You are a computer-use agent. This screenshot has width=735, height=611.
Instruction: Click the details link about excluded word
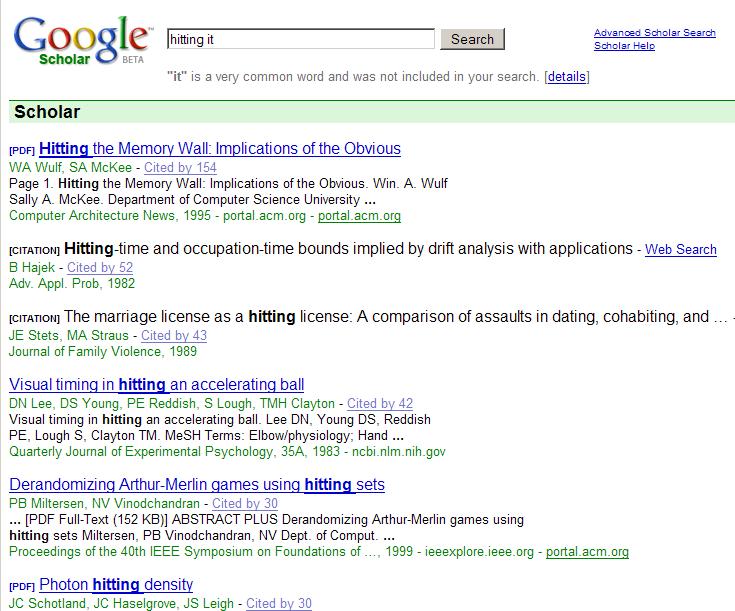pyautogui.click(x=567, y=77)
